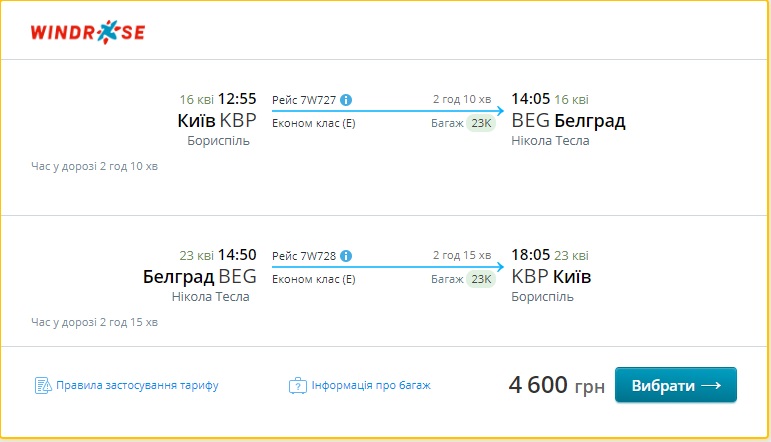This screenshot has height=442, width=771.
Task: Click info icon next to flight 7W727
Action: pos(346,100)
